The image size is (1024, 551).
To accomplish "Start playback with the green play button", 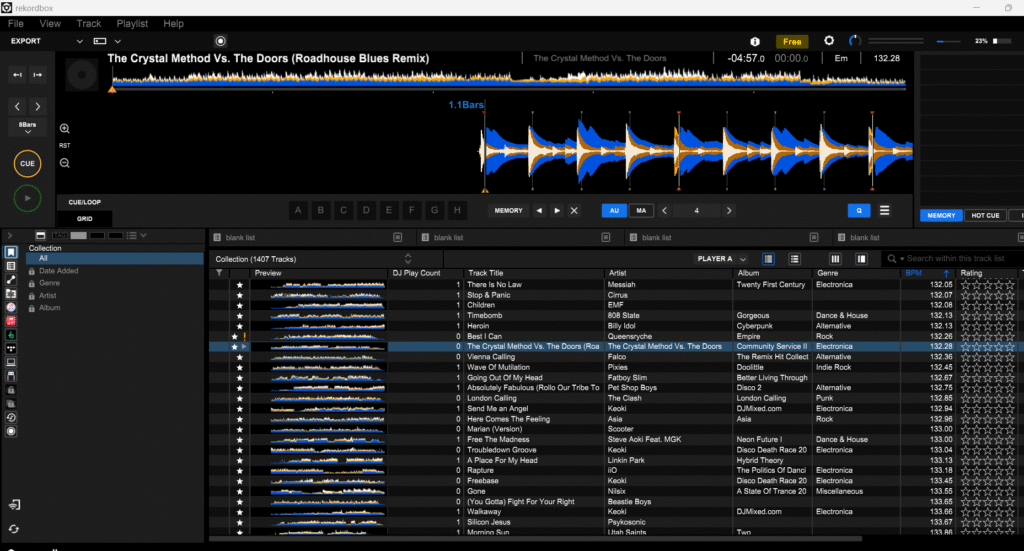I will [27, 198].
